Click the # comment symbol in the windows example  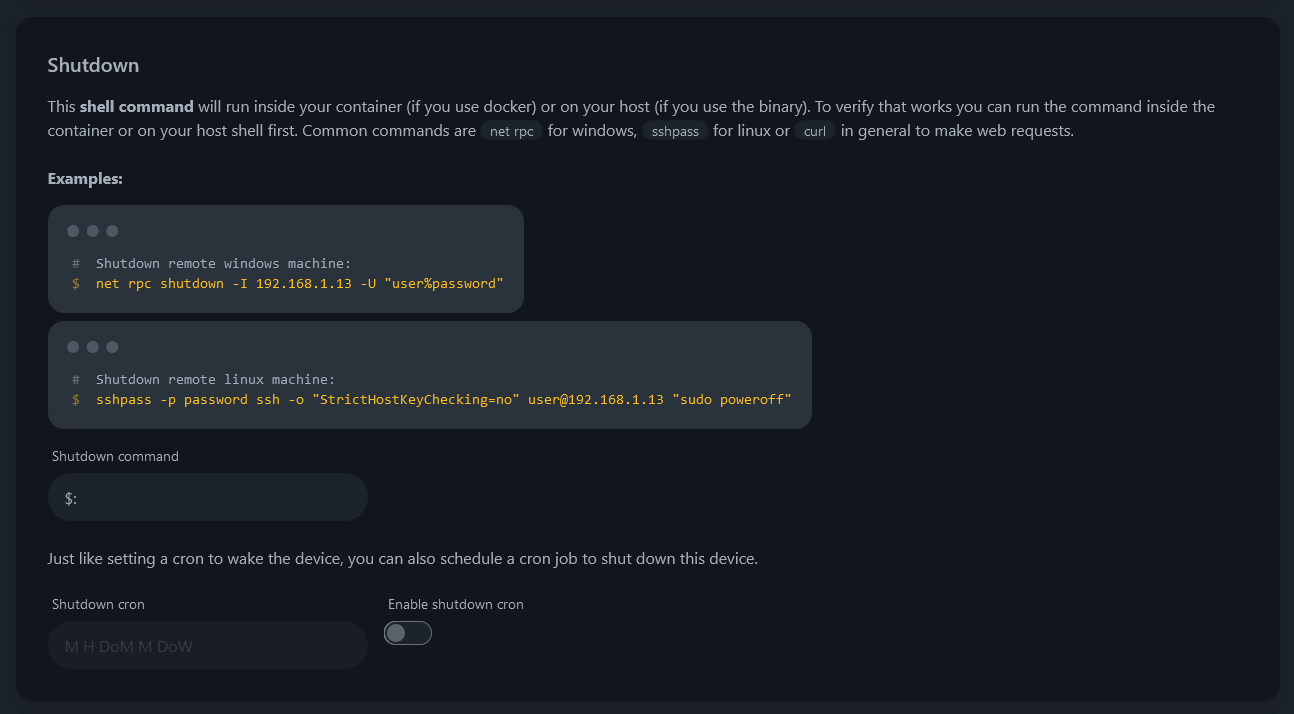click(x=74, y=263)
